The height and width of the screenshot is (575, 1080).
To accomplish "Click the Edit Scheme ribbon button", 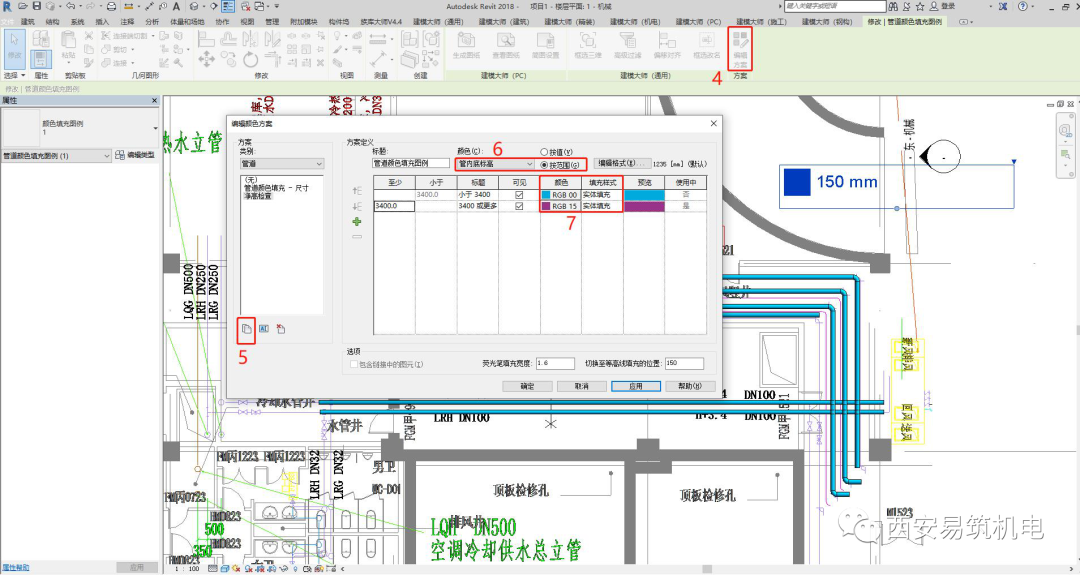I will click(x=740, y=48).
